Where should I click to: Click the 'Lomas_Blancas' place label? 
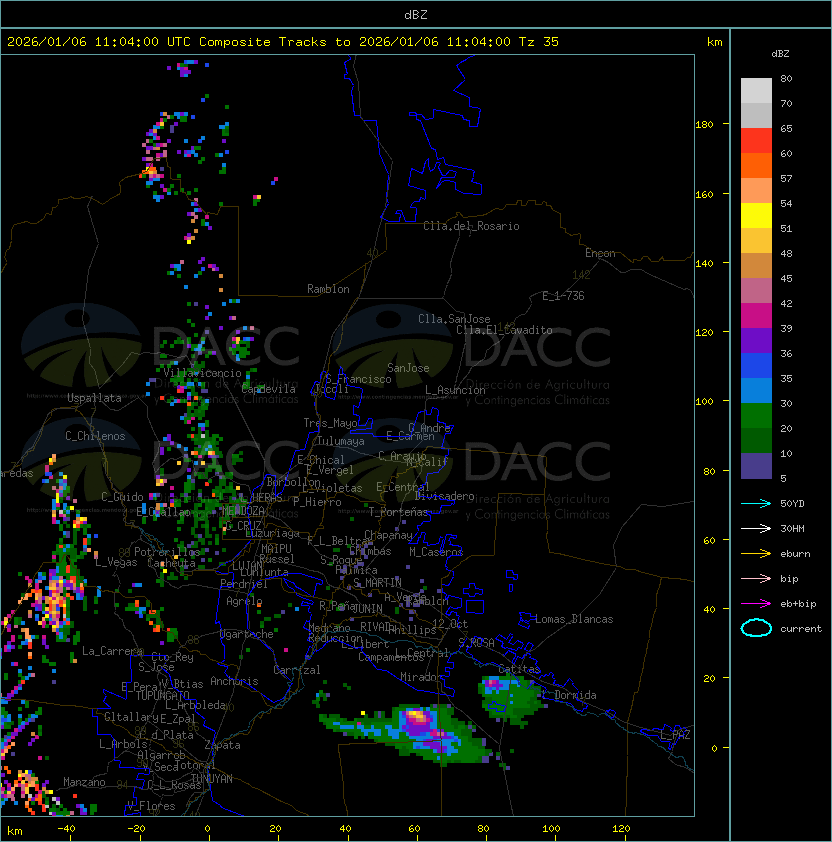pos(574,619)
